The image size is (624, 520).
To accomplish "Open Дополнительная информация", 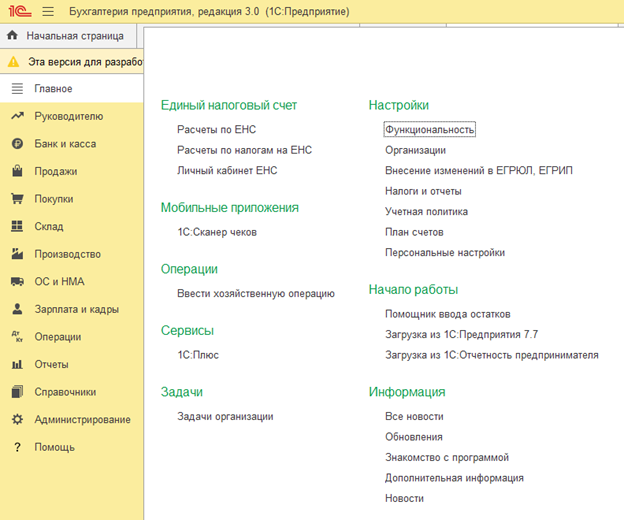I will click(454, 478).
